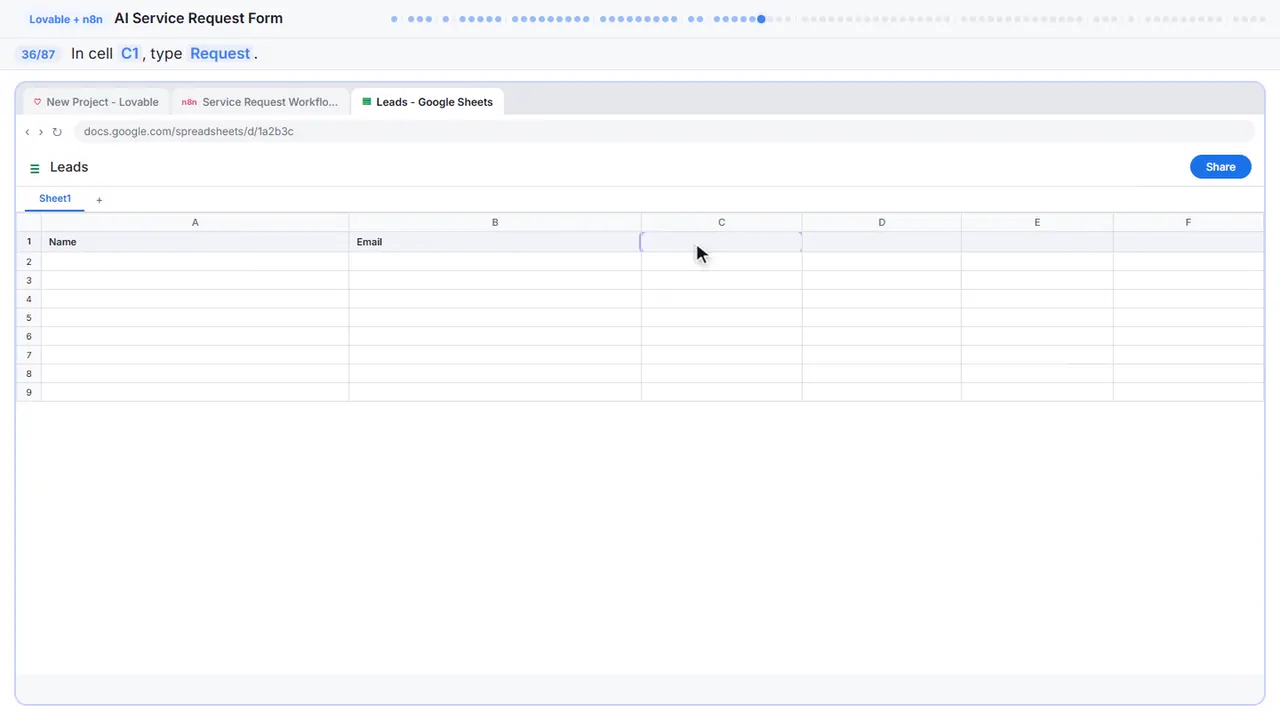This screenshot has width=1280, height=720.
Task: Switch to the New Project - Lovable tab
Action: [96, 102]
